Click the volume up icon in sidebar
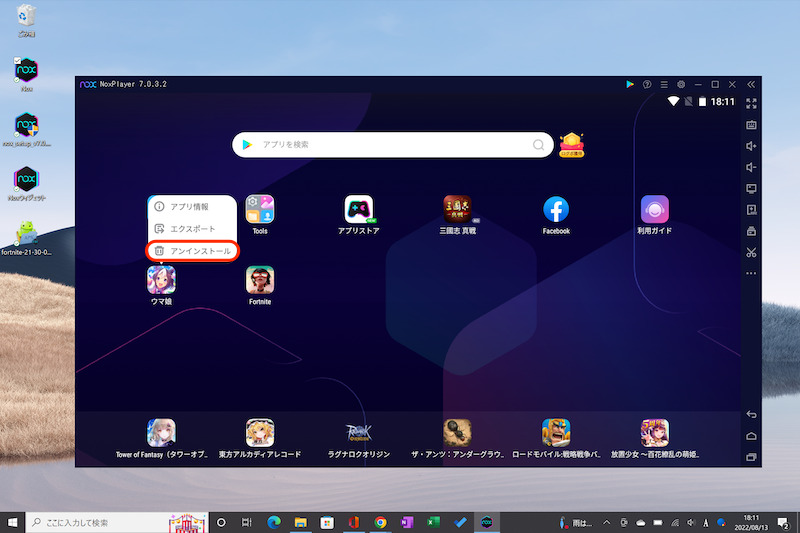Screen dimensions: 800x533 coord(751,146)
